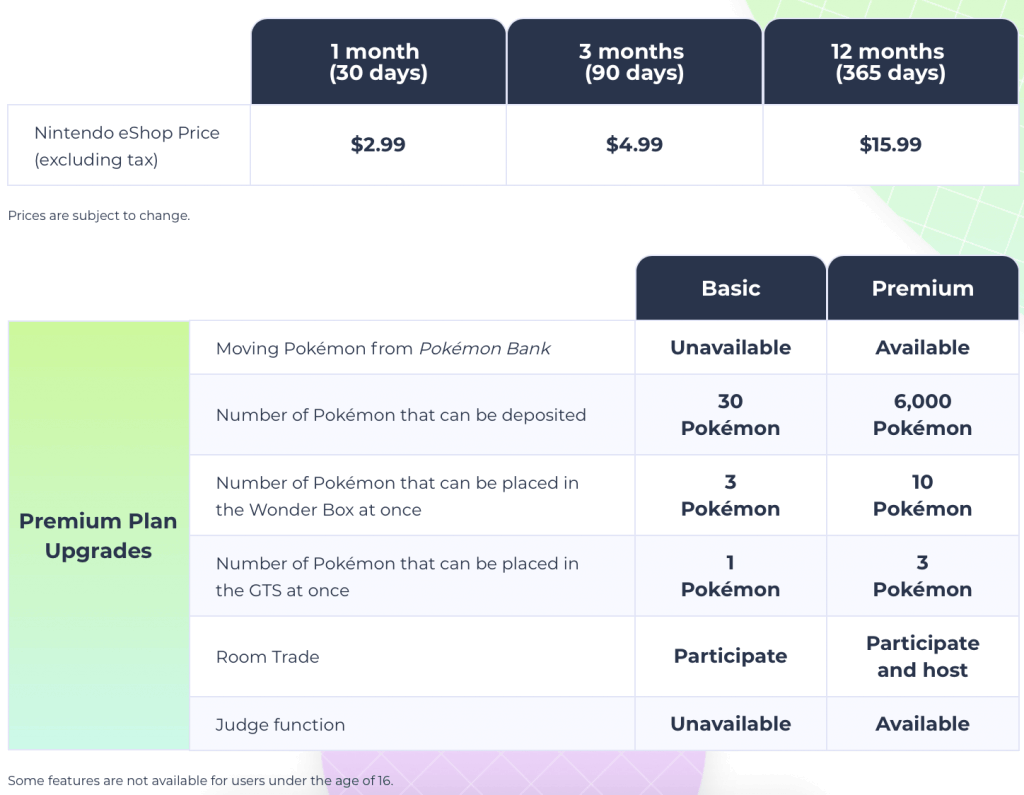This screenshot has height=795, width=1024.
Task: Click the $2.99 price cell
Action: pos(378,144)
